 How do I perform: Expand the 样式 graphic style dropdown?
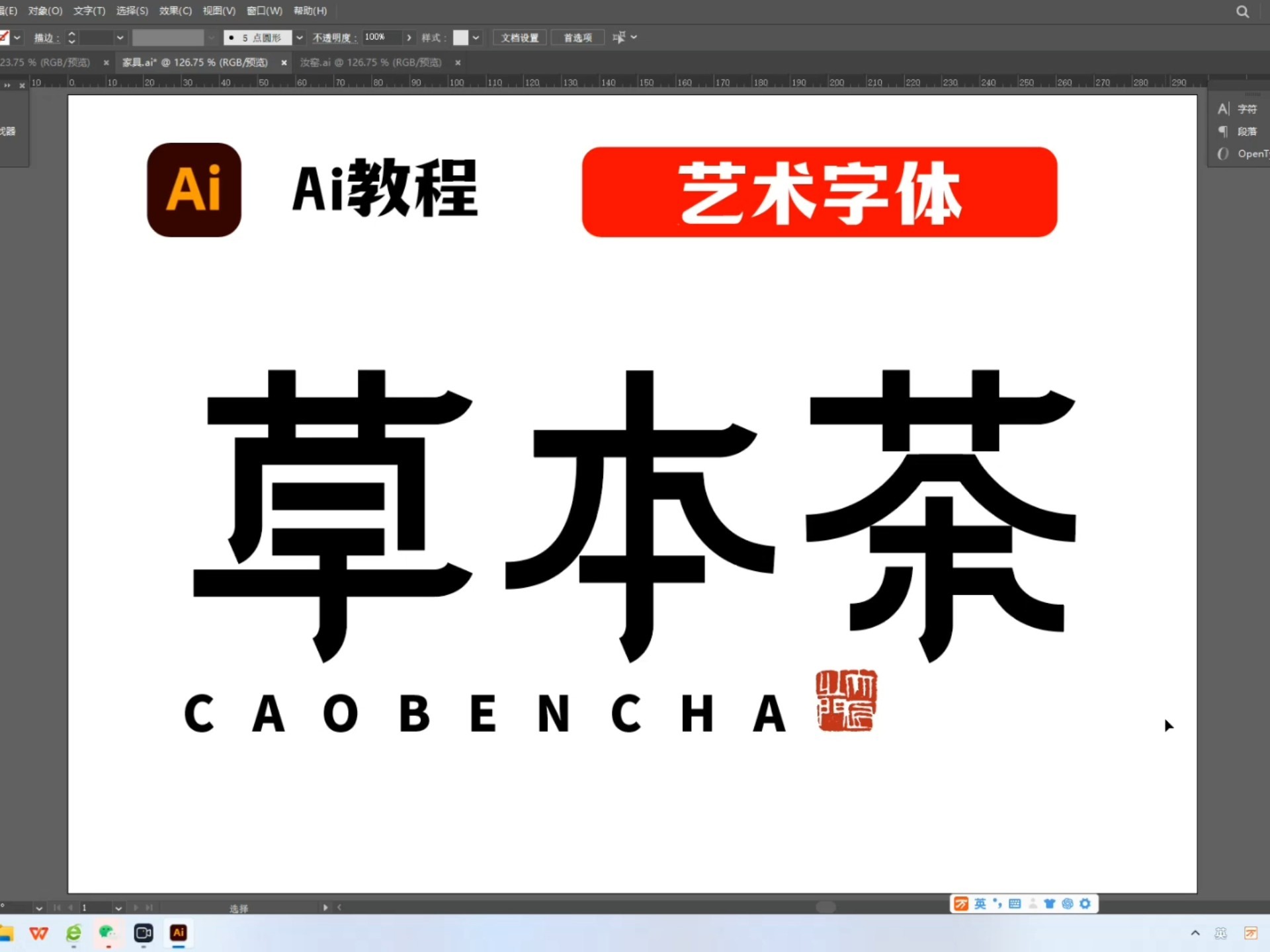(476, 38)
